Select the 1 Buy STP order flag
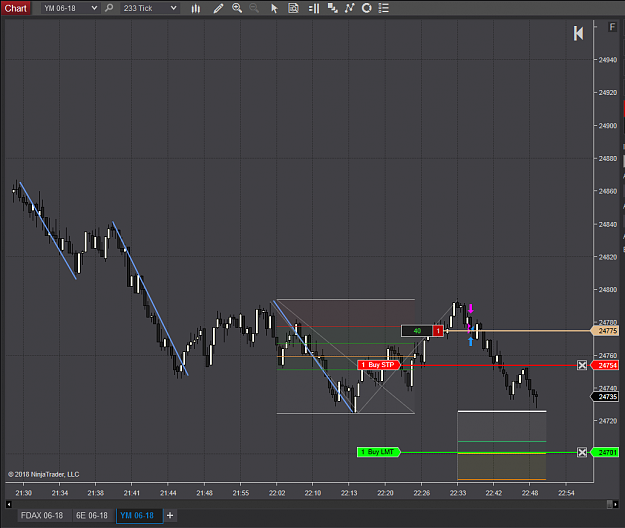This screenshot has width=625, height=528. click(379, 365)
